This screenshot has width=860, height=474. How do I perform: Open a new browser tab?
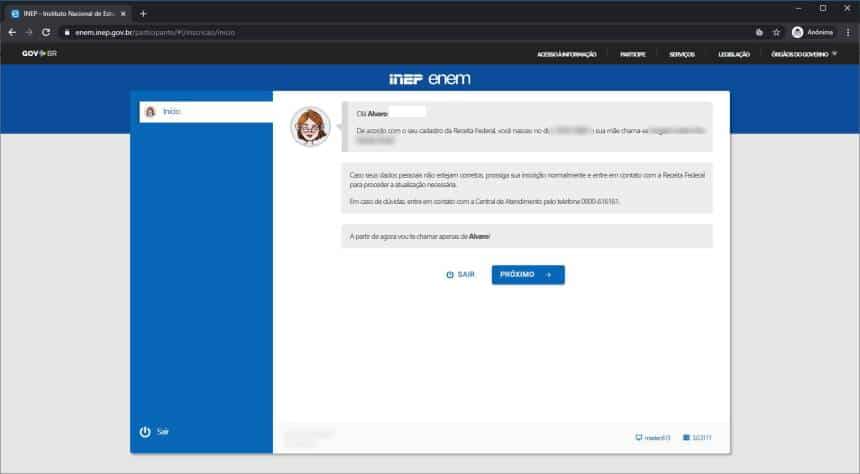point(143,14)
